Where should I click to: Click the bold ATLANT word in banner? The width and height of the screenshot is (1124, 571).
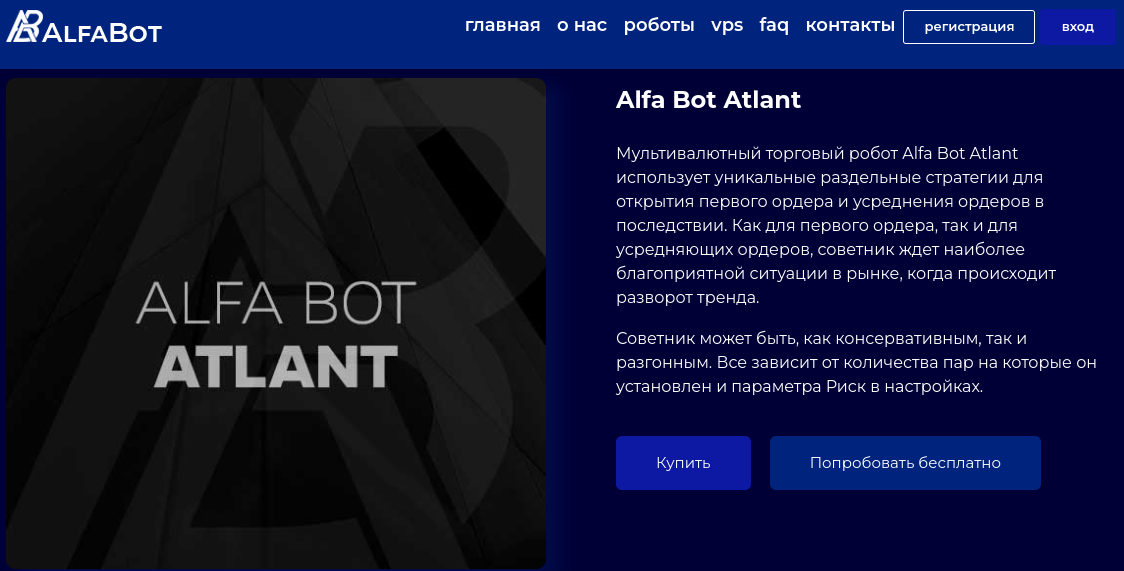point(276,367)
